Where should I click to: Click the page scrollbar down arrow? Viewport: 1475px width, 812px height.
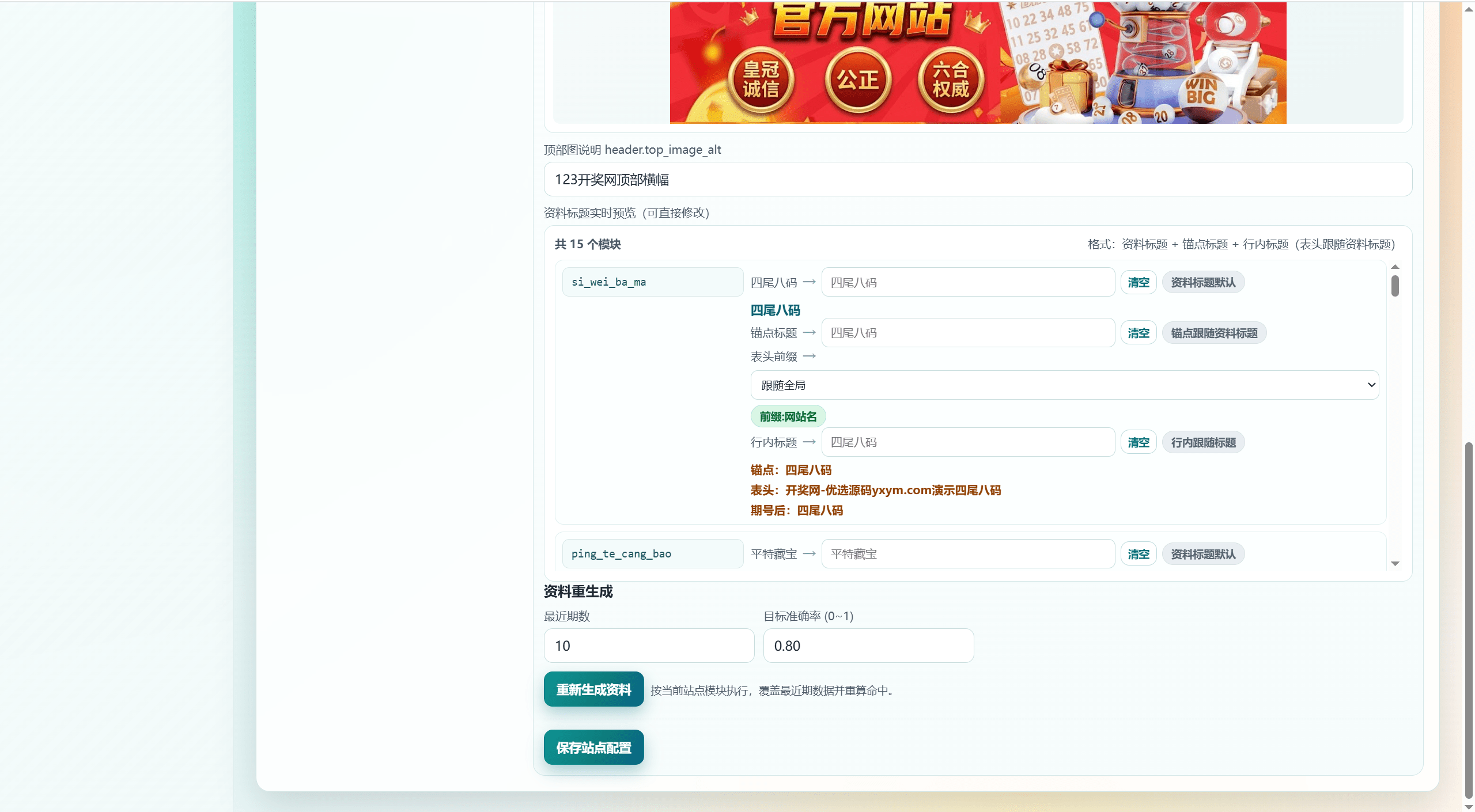click(1469, 807)
